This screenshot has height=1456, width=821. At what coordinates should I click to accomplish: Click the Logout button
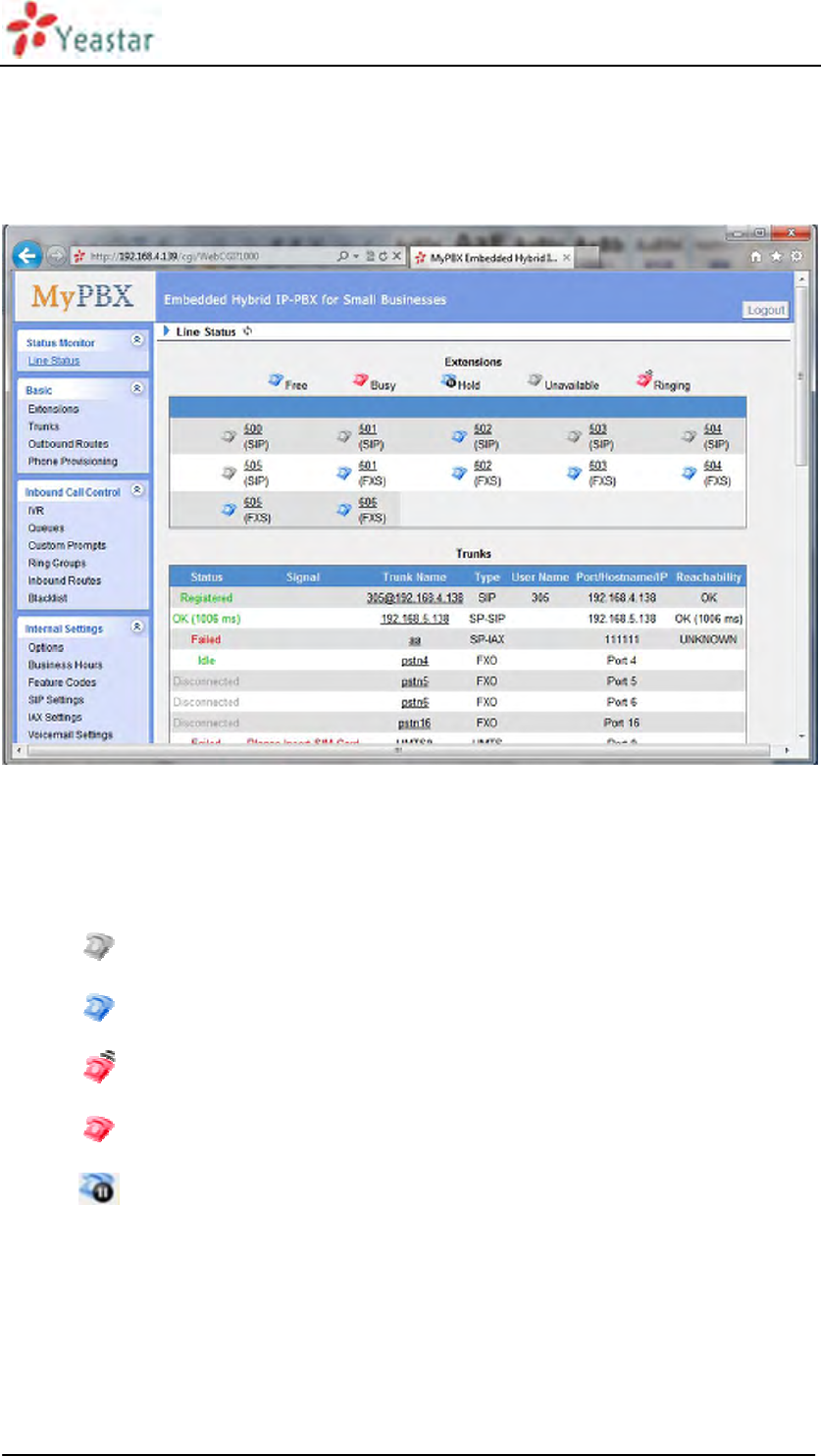click(x=766, y=309)
